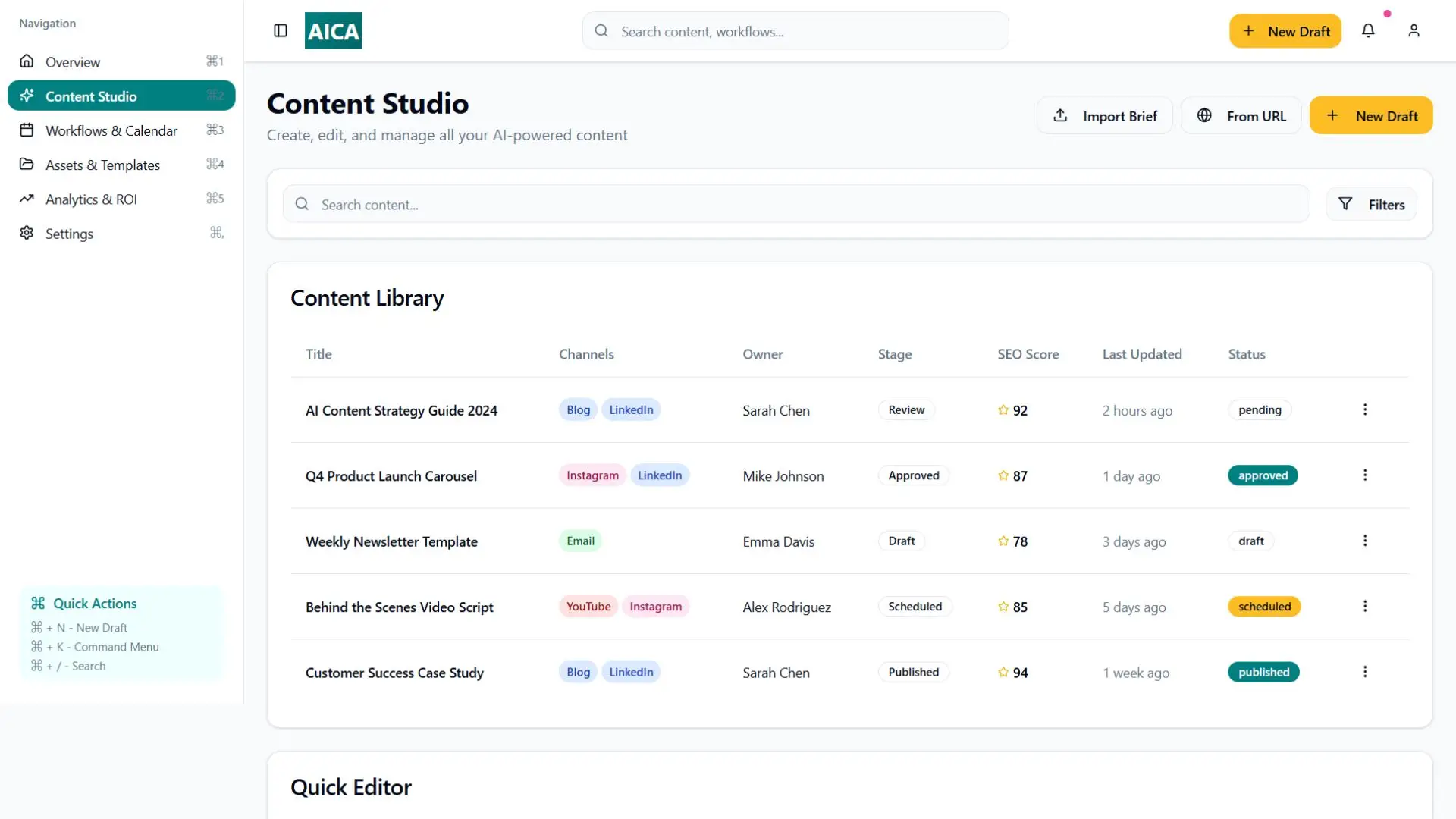The width and height of the screenshot is (1456, 819).
Task: Open Workflows & Calendar section
Action: click(121, 130)
